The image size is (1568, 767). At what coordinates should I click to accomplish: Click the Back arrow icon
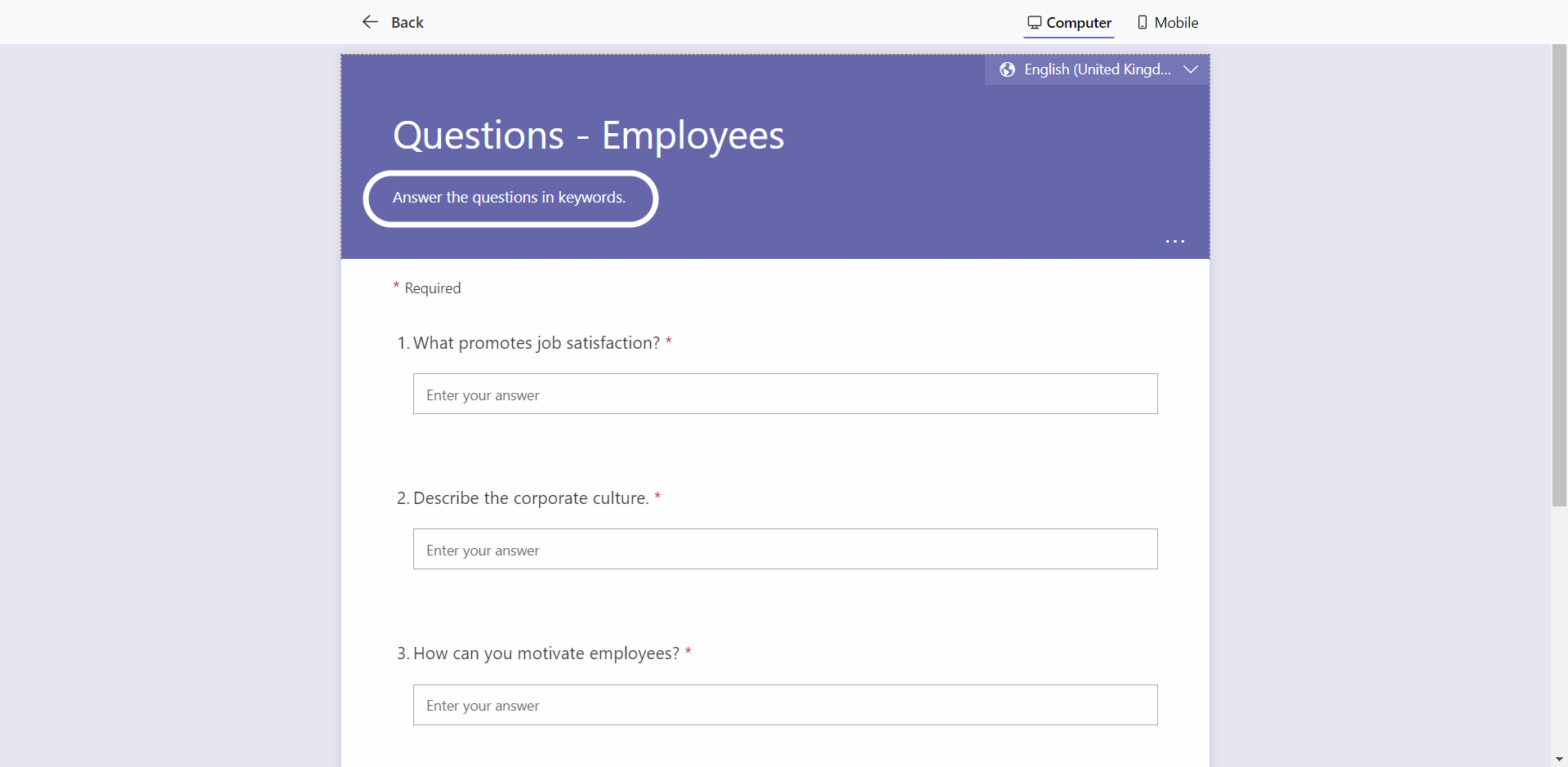370,22
